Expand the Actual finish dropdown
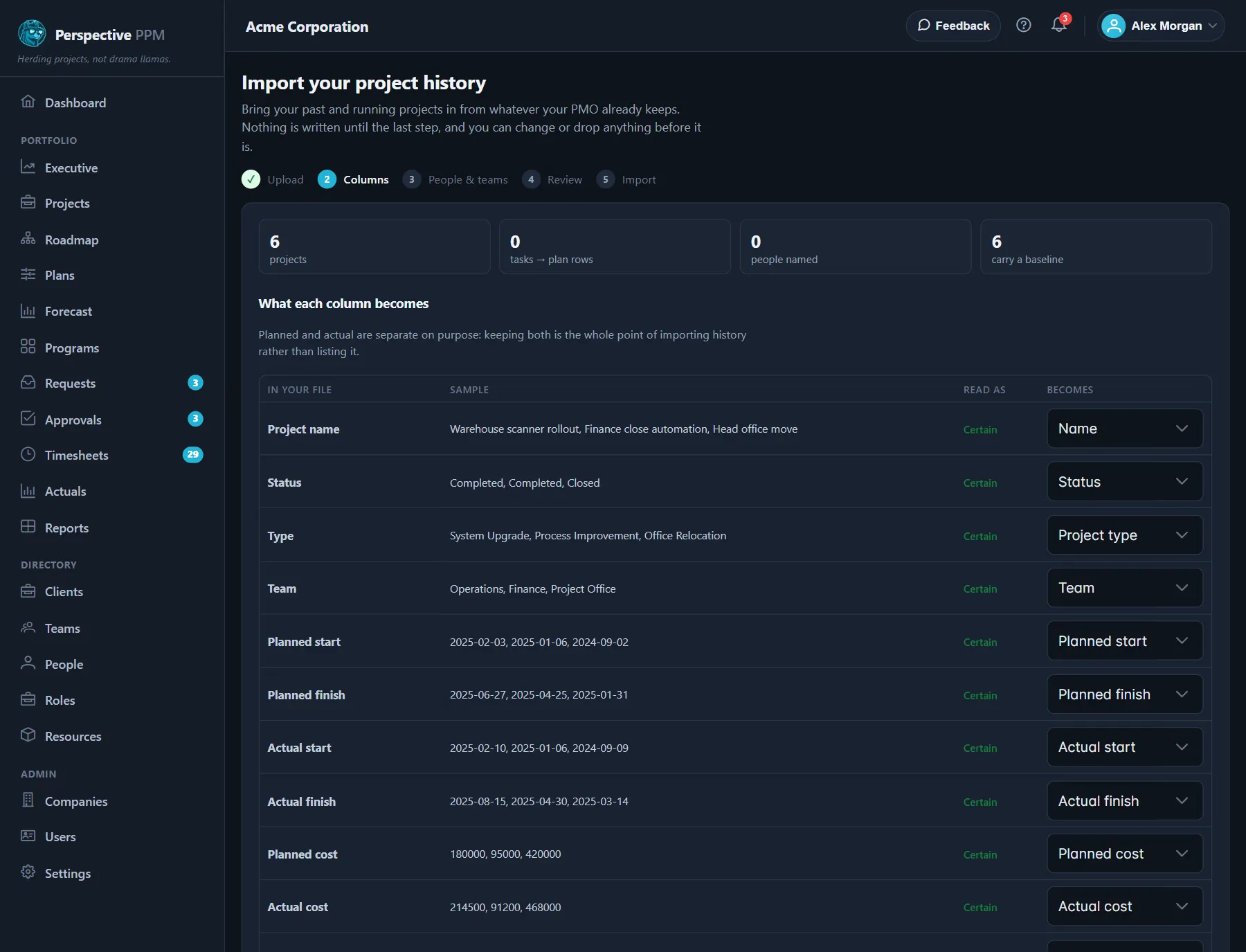The image size is (1246, 952). 1125,801
